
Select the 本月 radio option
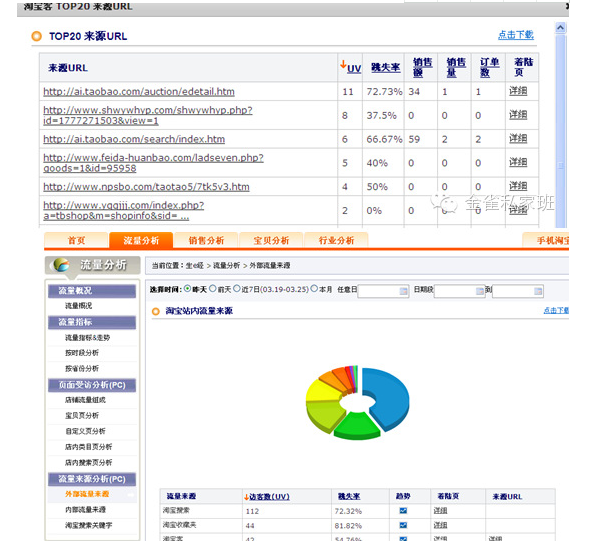coord(315,289)
